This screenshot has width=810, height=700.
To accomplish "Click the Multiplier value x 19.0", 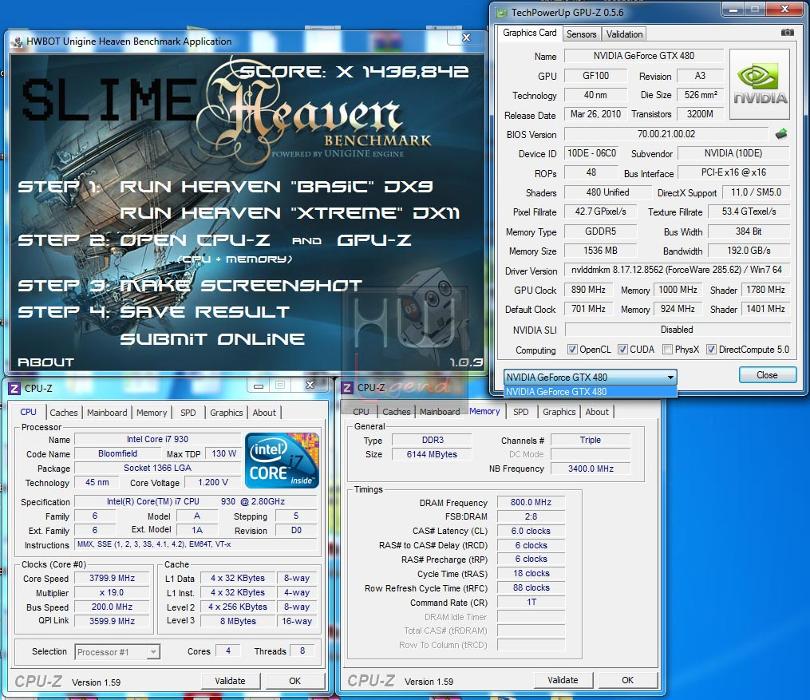I will (x=112, y=593).
